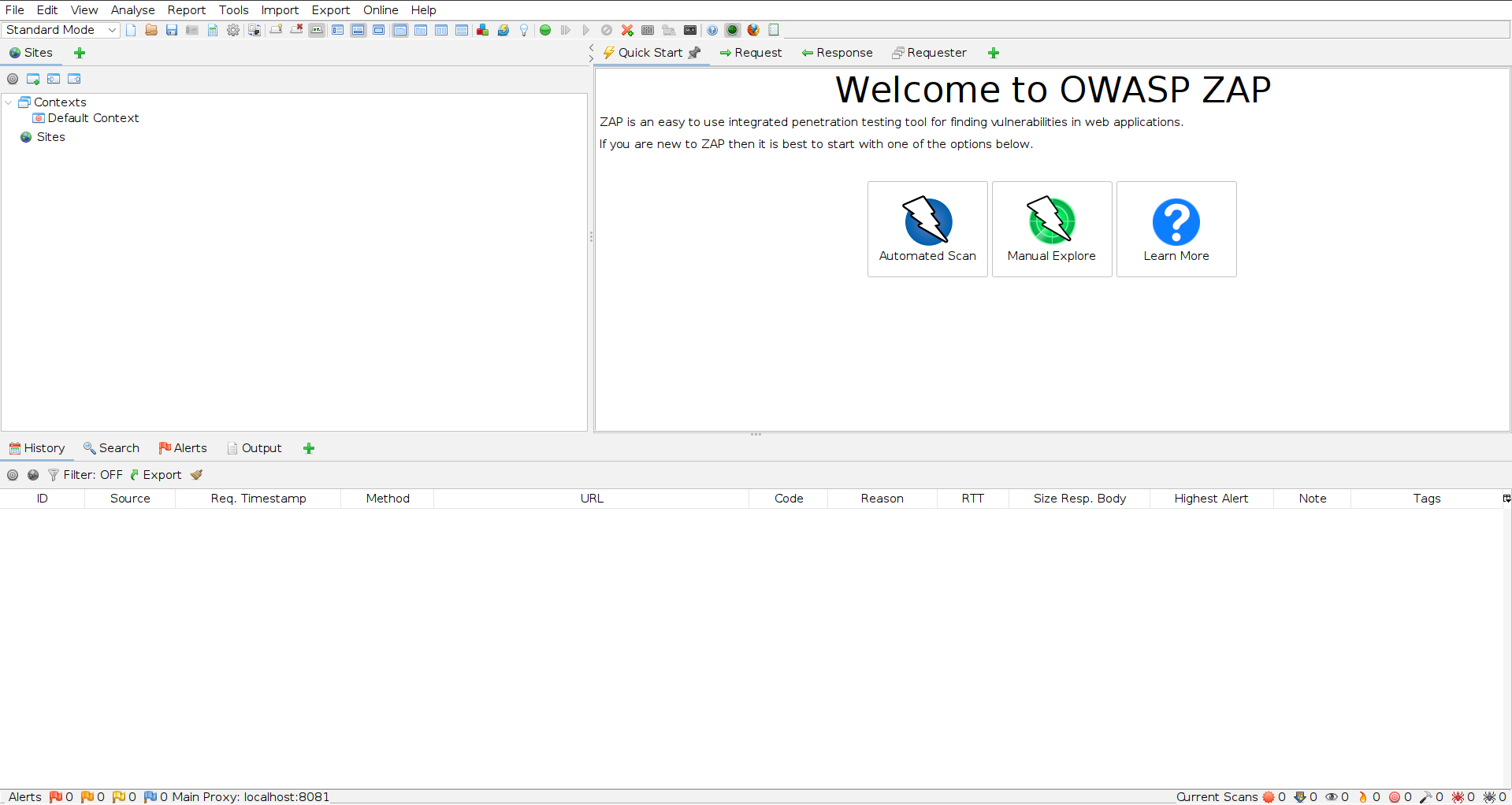Viewport: 1512px width, 805px height.
Task: Click the Automated Scan lightning icon
Action: pos(927,221)
